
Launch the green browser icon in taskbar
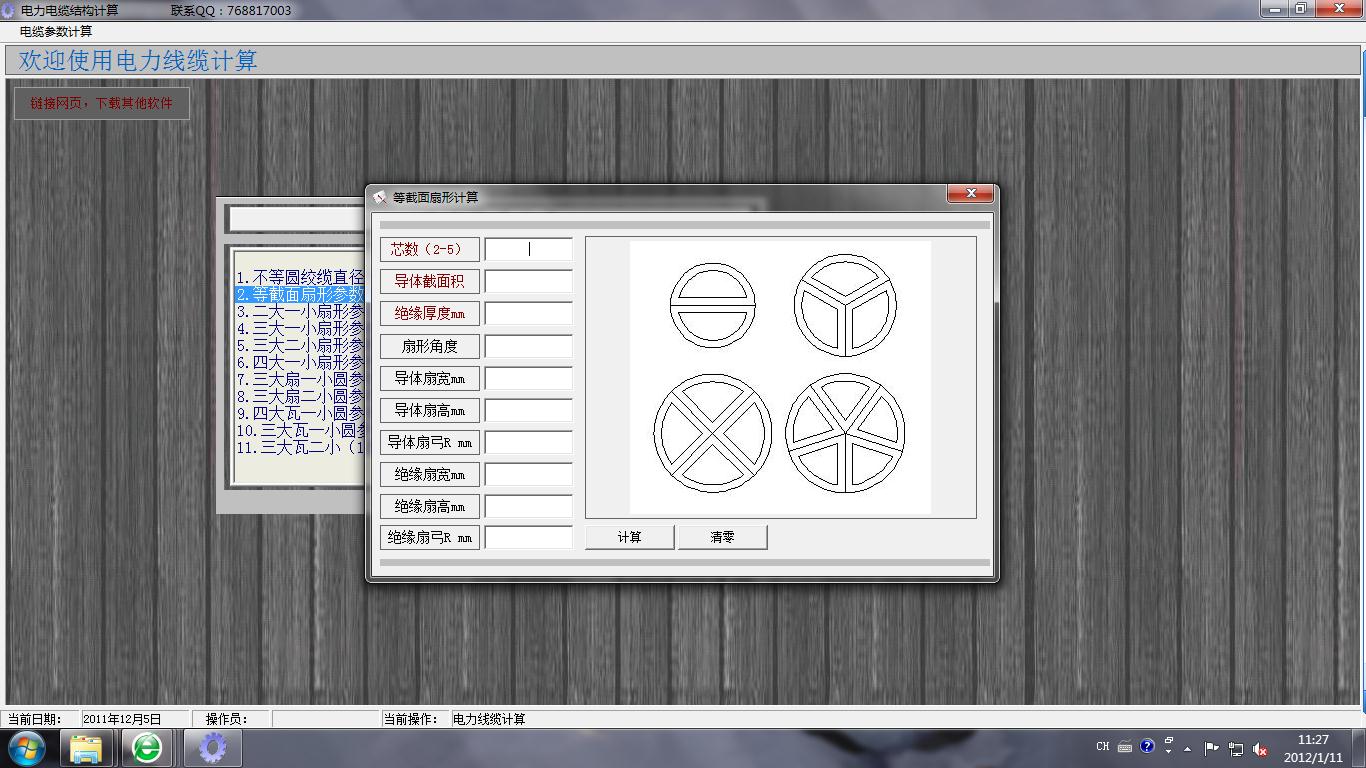tap(147, 748)
